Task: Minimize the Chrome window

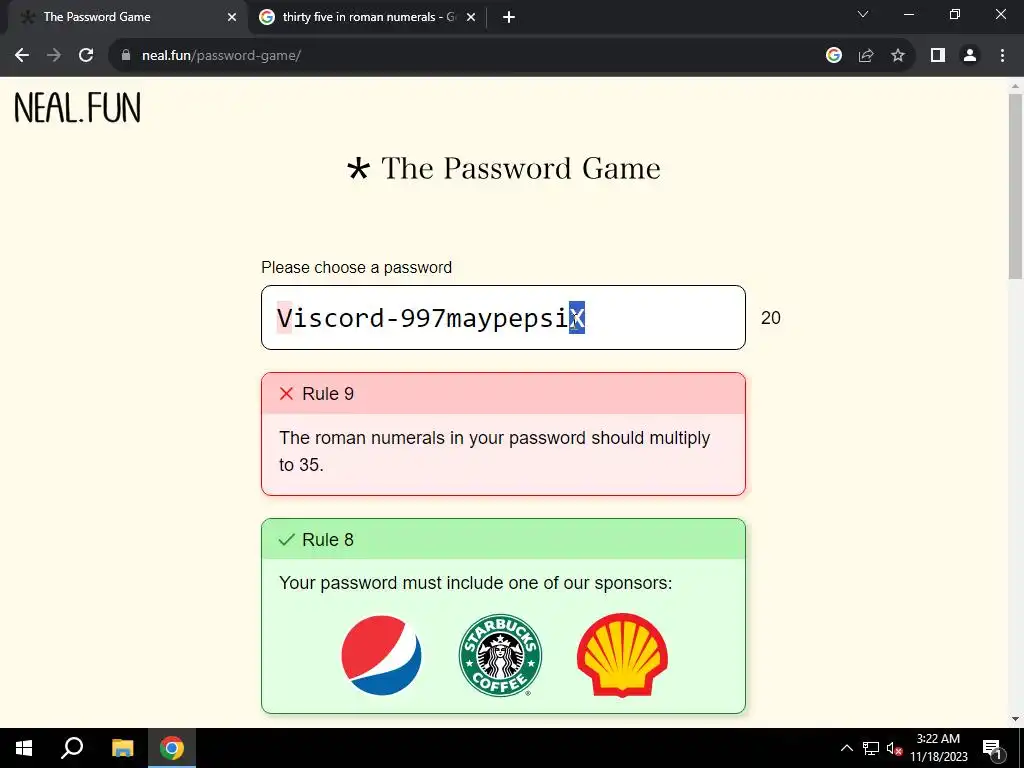Action: 908,14
